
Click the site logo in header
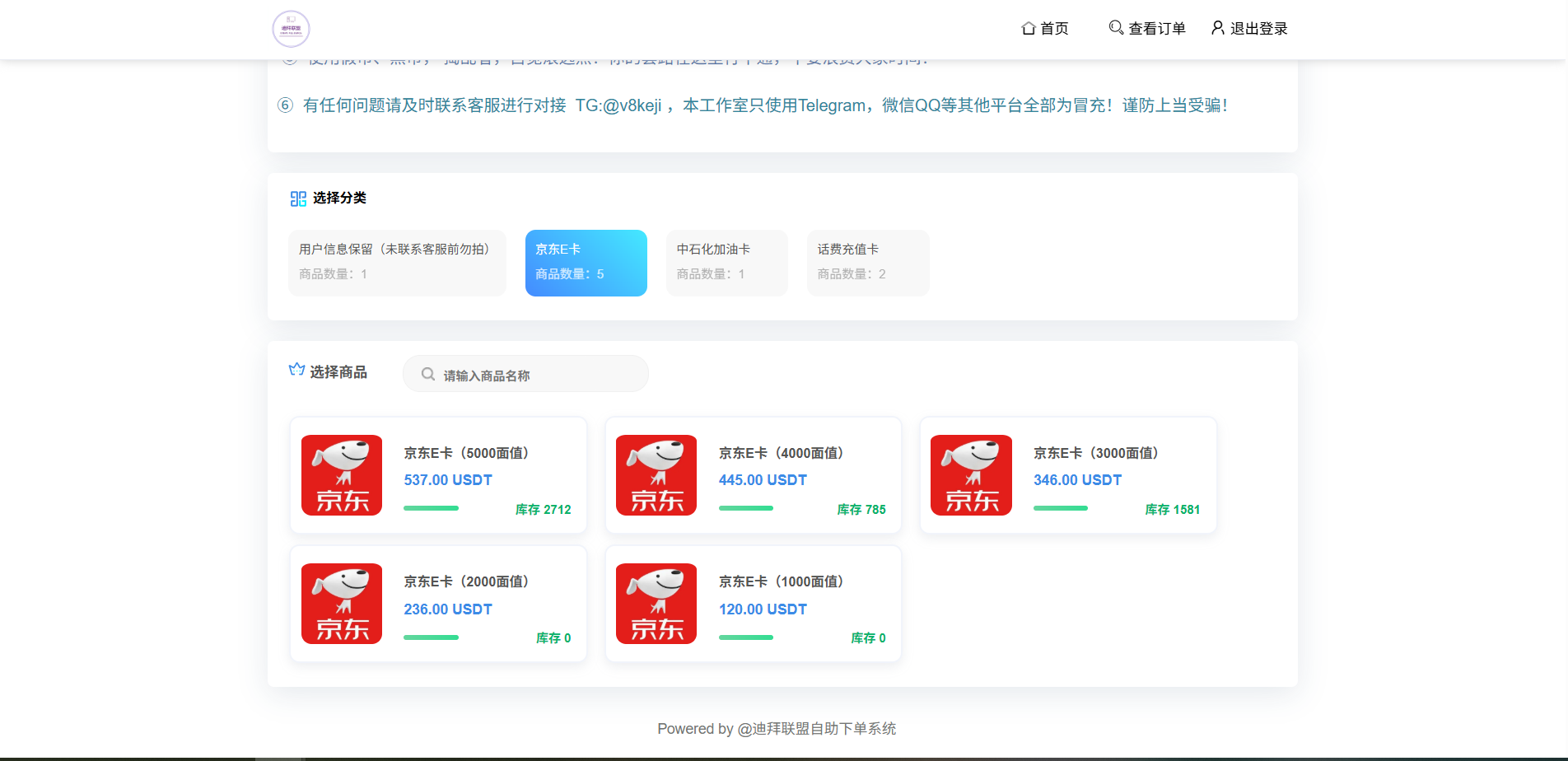point(291,29)
